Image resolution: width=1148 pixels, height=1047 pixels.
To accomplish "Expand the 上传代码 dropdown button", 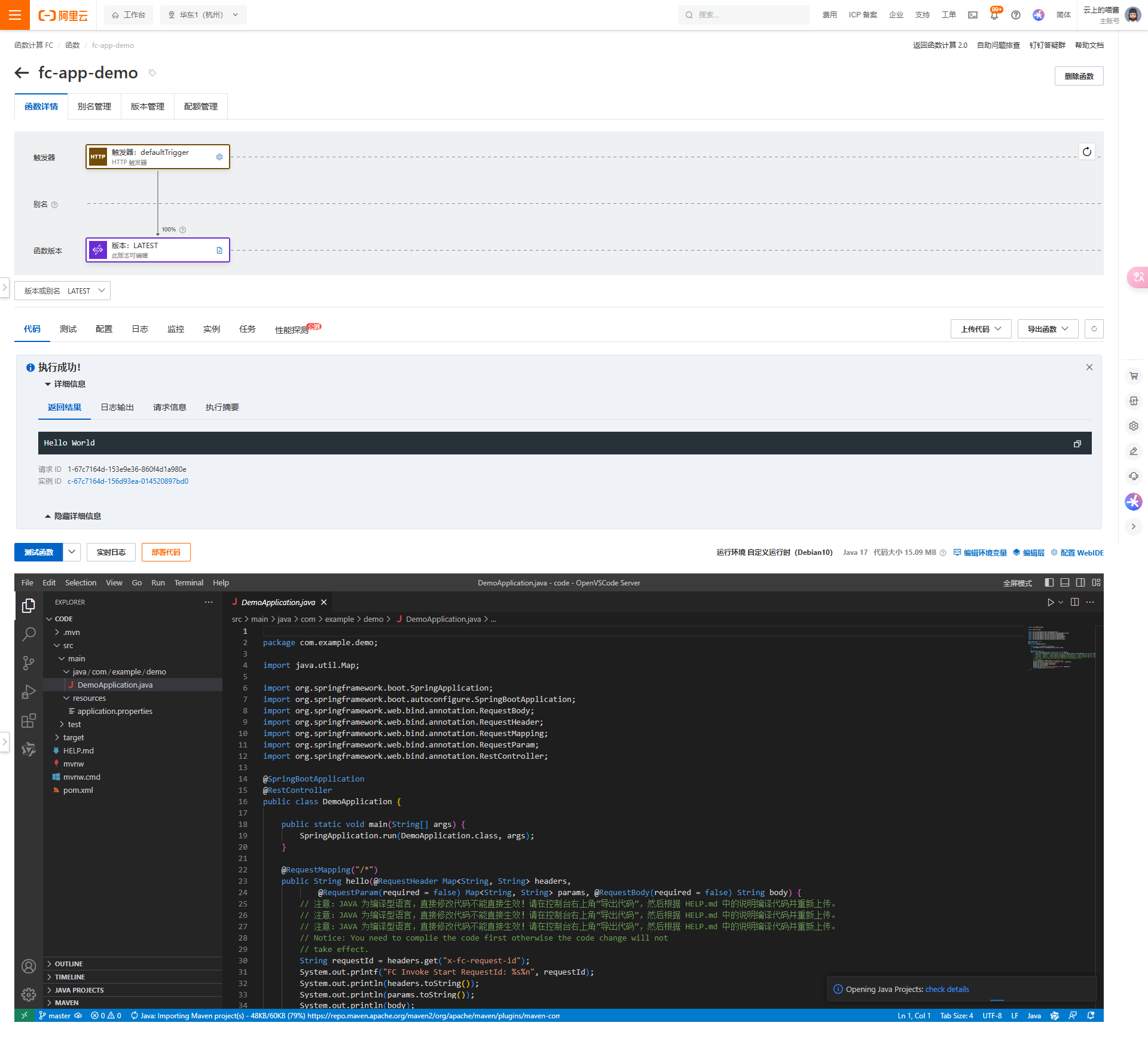I will coord(981,329).
